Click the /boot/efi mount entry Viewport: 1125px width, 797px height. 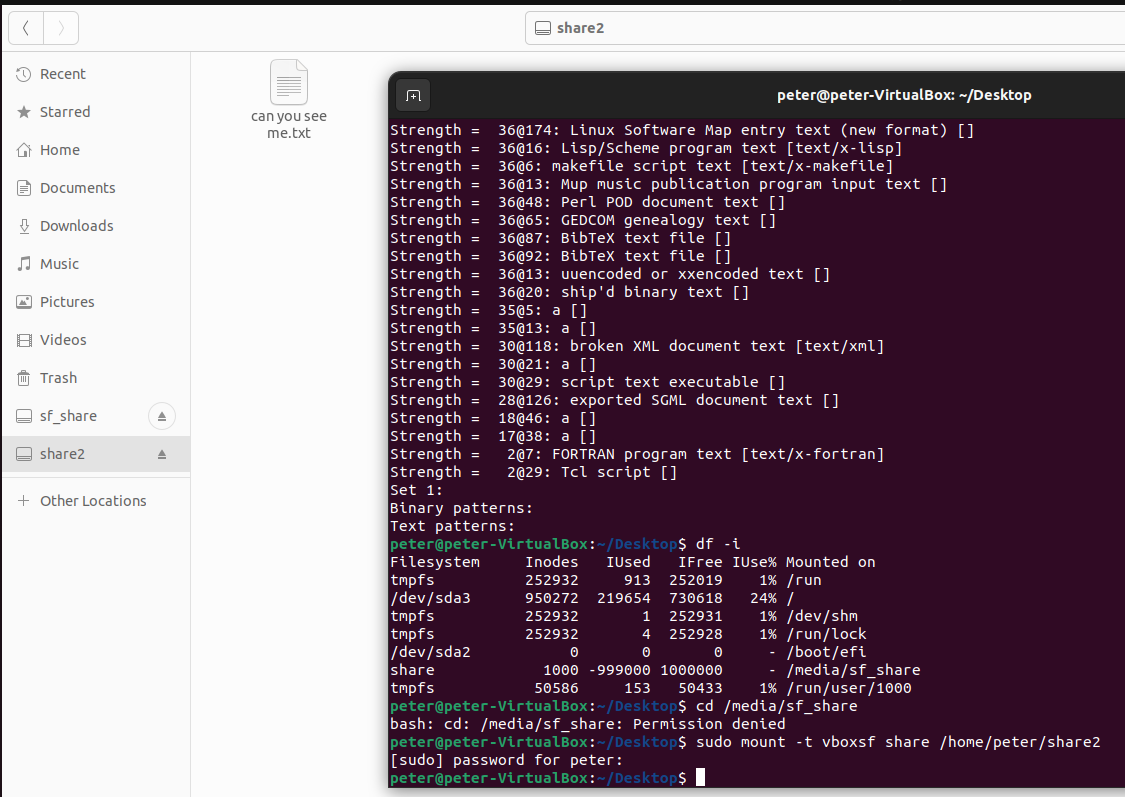827,652
